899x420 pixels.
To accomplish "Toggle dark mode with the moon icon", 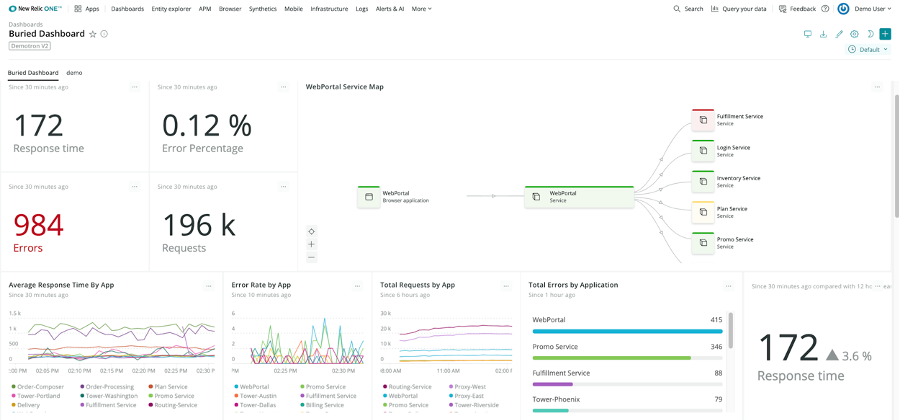I will tap(870, 34).
